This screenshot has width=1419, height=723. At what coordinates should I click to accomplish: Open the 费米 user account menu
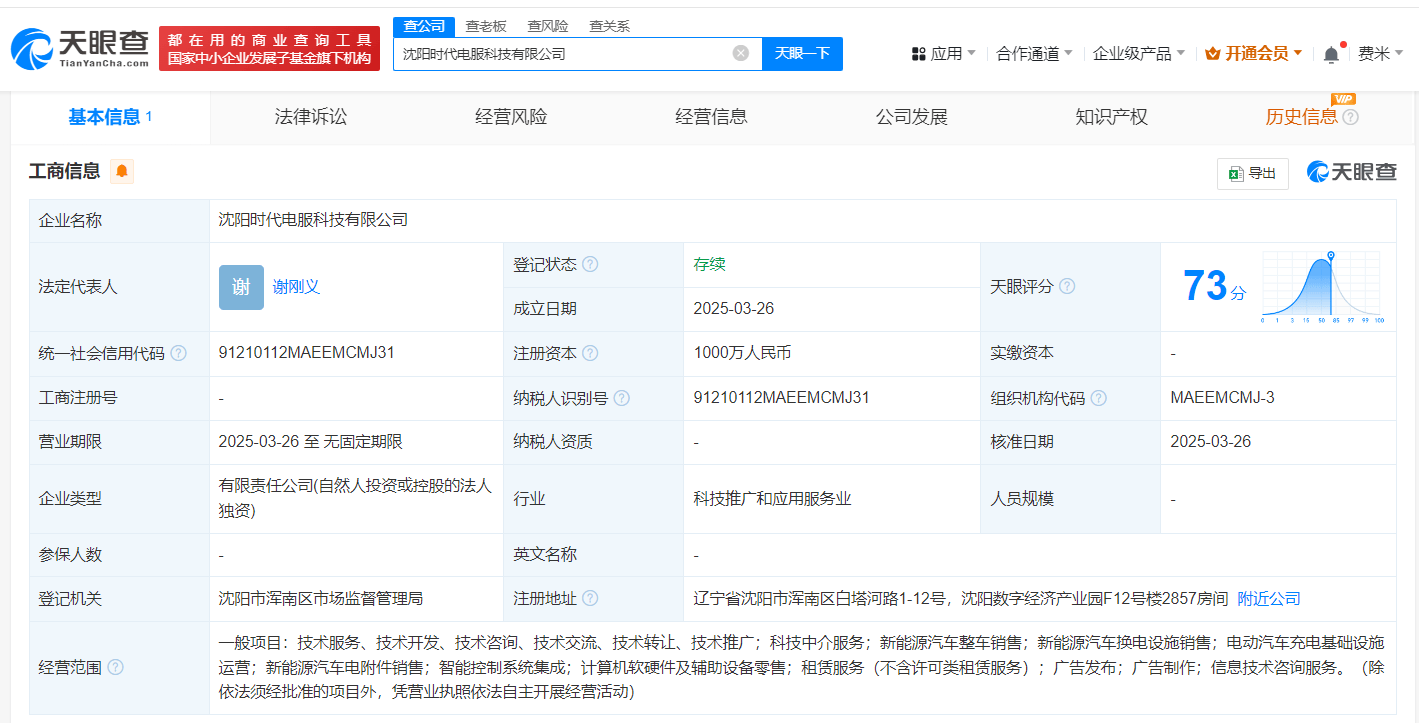click(1380, 54)
